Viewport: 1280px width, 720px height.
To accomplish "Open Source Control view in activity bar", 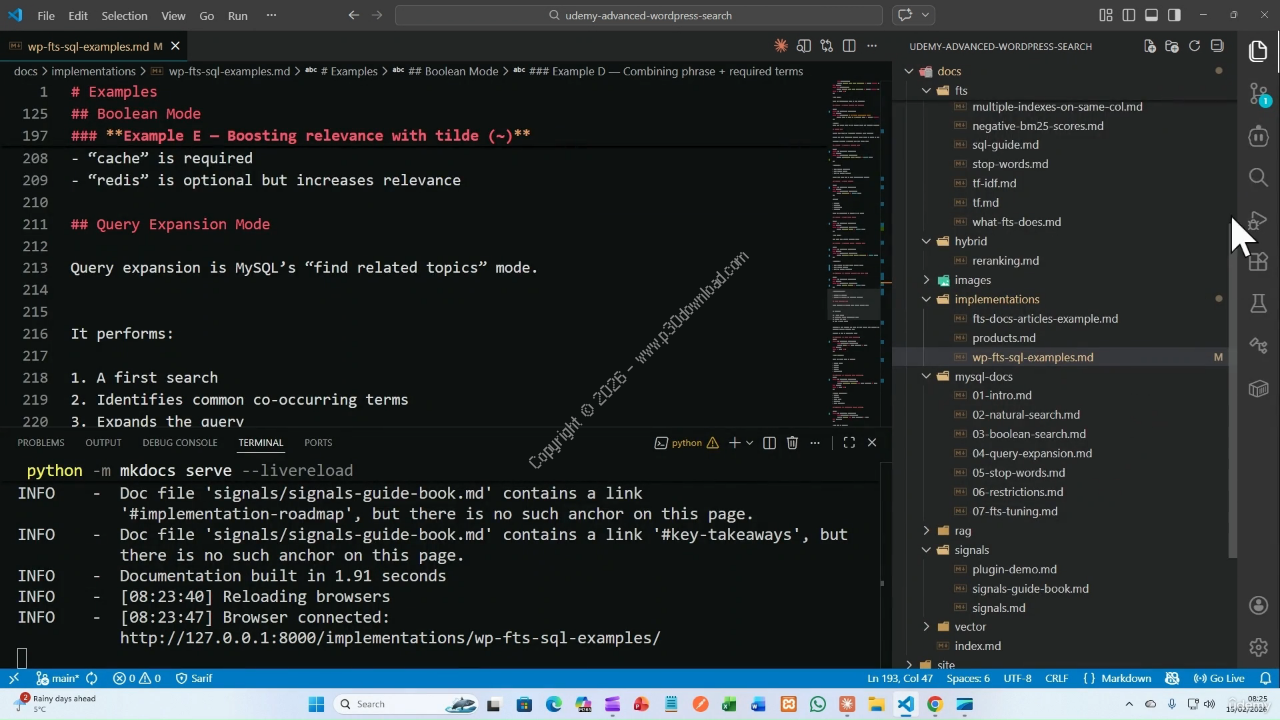I will coord(1258,94).
